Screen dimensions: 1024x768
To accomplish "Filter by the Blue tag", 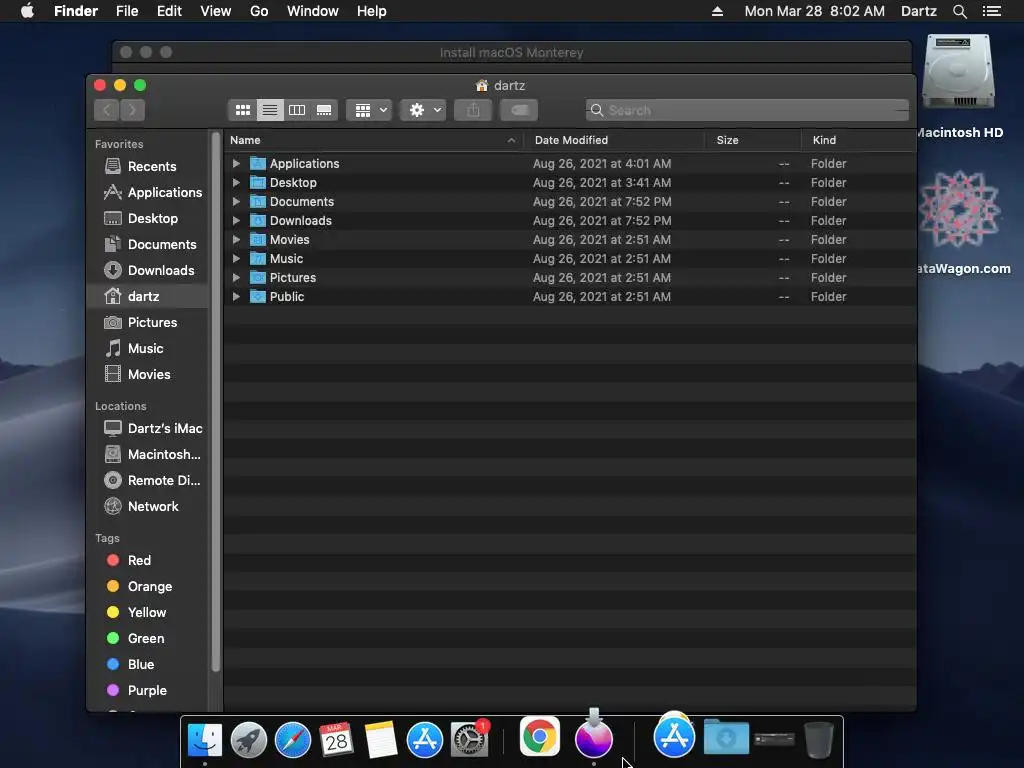I will coord(149,664).
